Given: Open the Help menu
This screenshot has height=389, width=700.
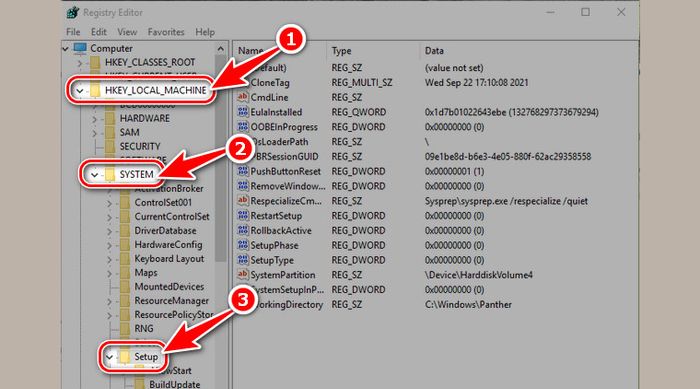Looking at the screenshot, I should pos(205,32).
